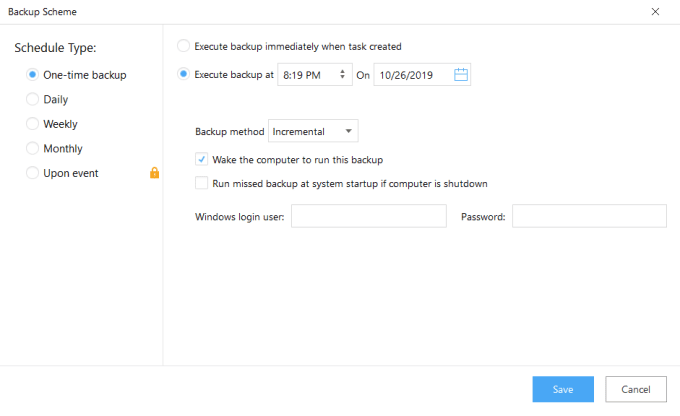Select the Execute backup at radio button

[183, 74]
